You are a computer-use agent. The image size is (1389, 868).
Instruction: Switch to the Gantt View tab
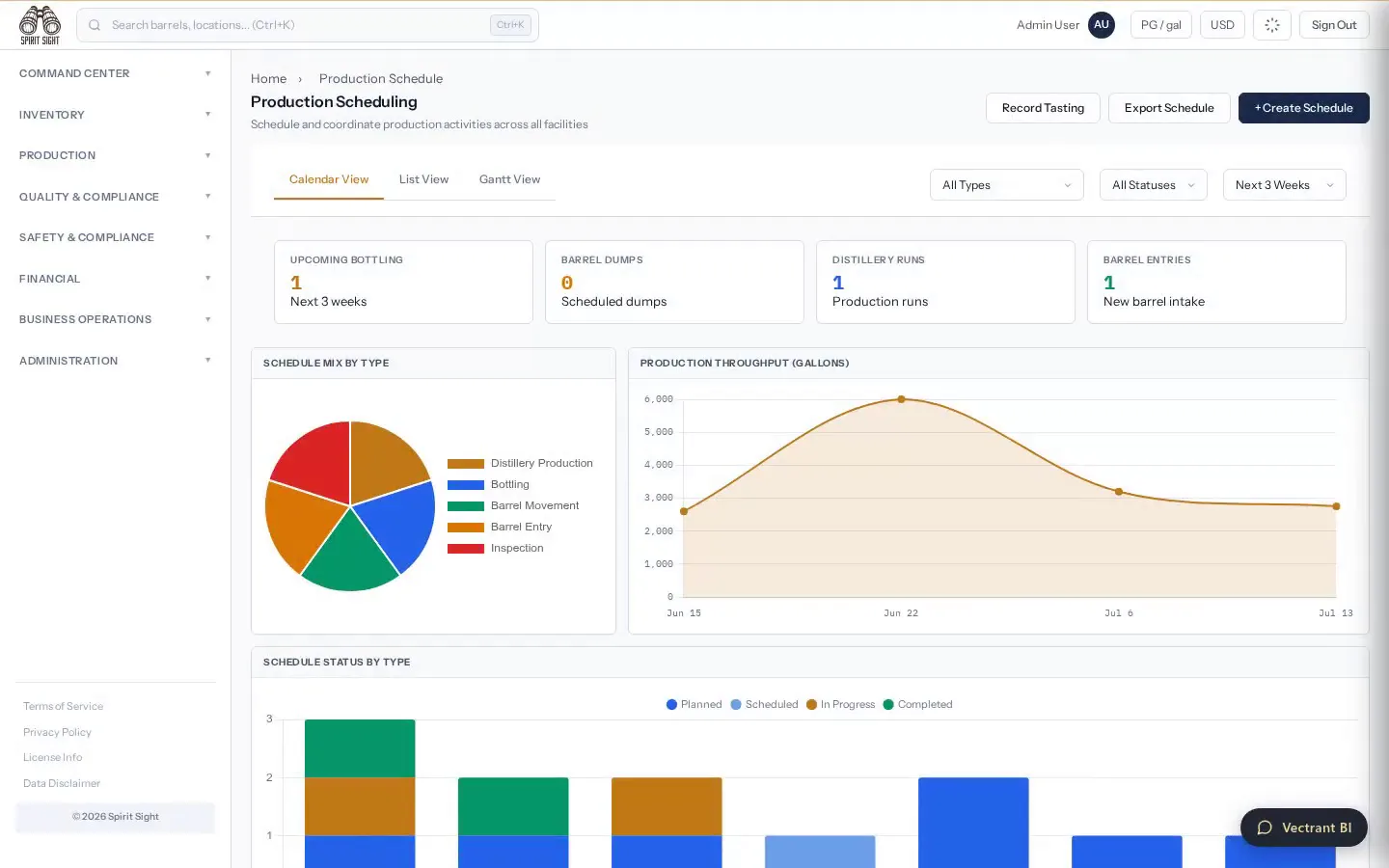click(509, 179)
